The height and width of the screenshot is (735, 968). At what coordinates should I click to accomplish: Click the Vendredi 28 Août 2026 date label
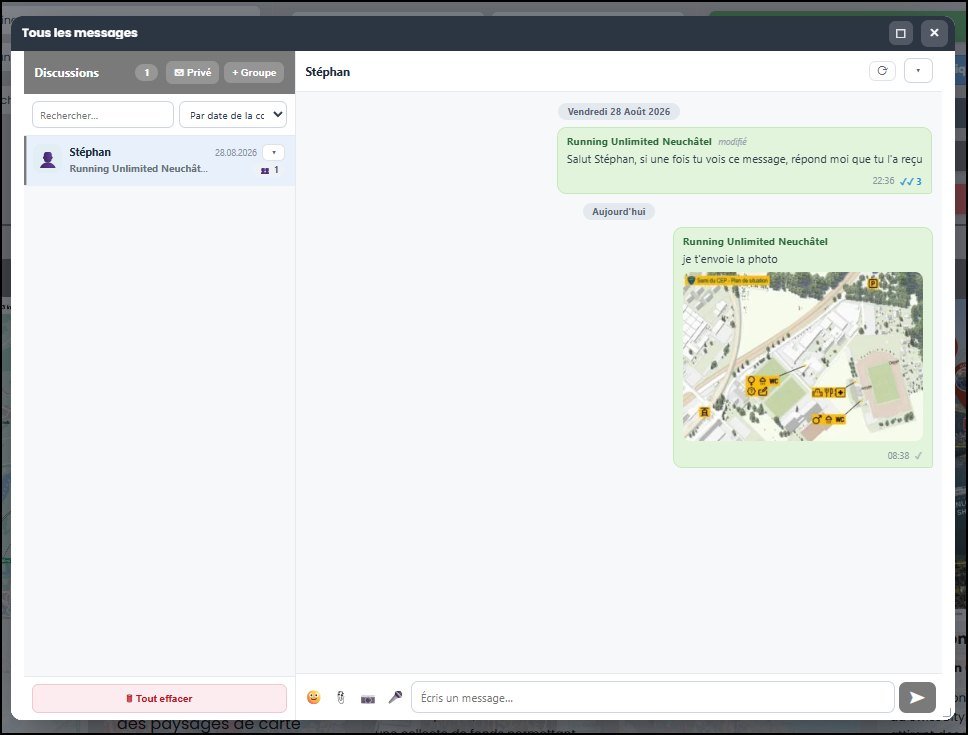[x=619, y=112]
